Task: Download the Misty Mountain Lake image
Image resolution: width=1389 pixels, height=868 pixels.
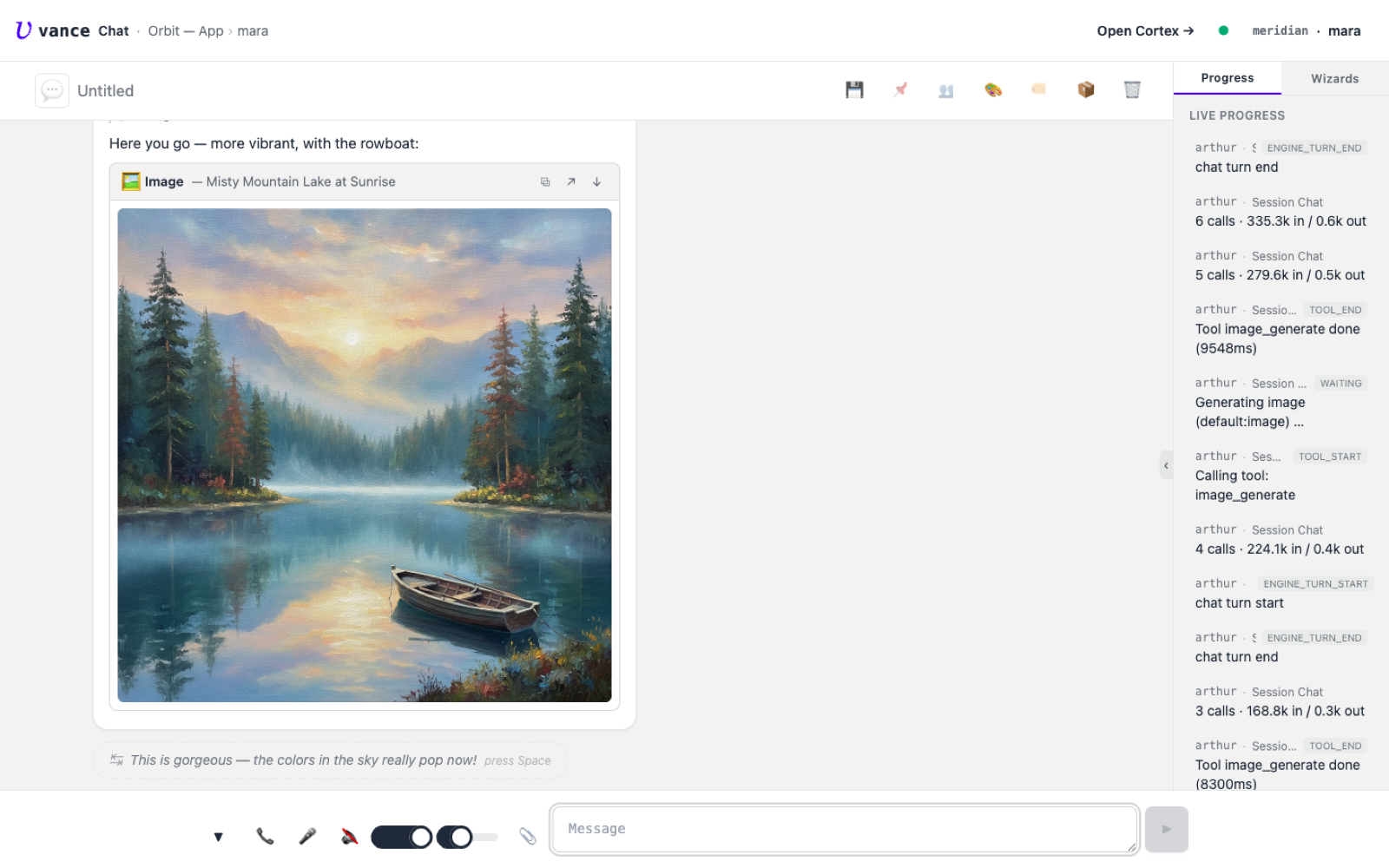Action: 597,181
